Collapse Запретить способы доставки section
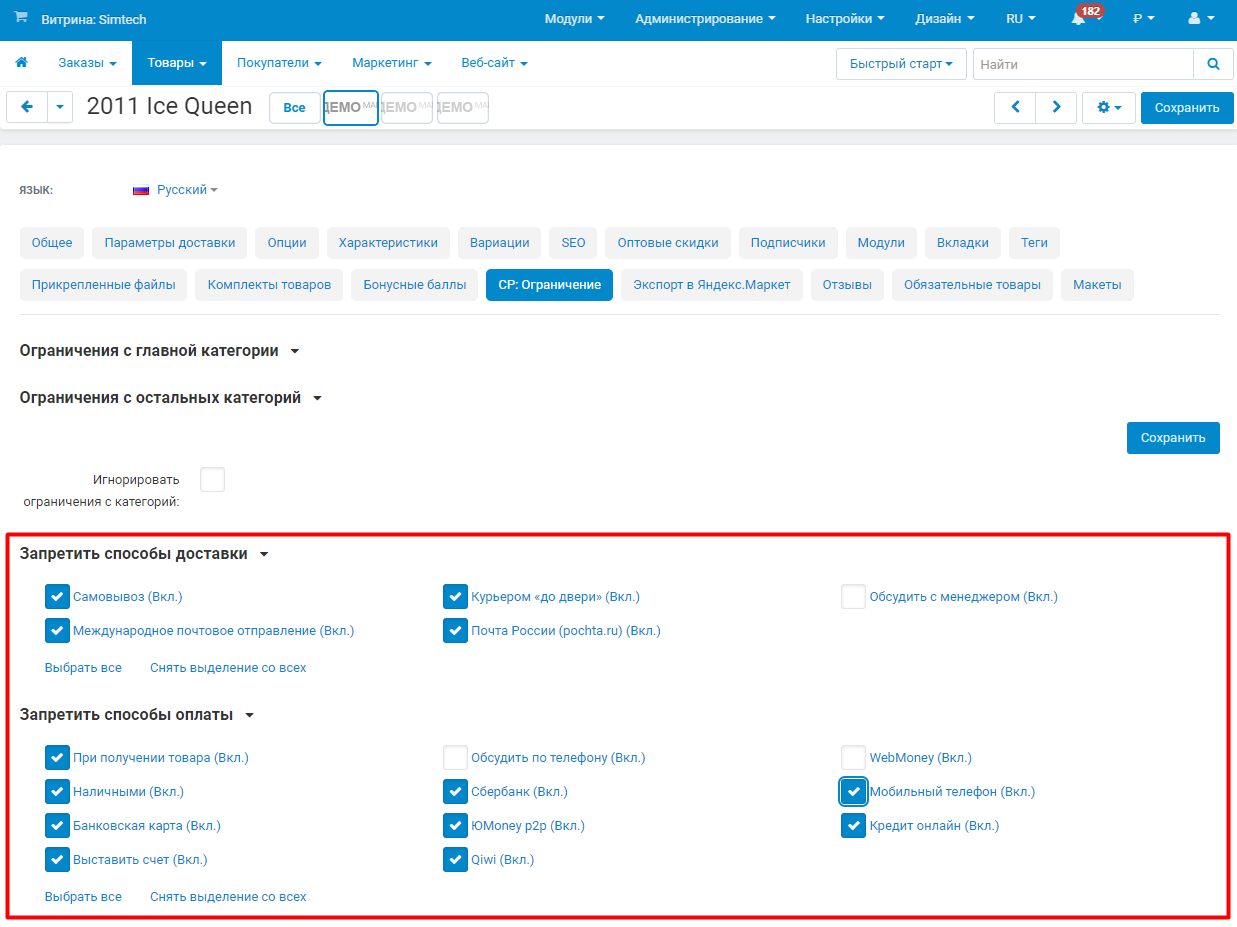This screenshot has width=1237, height=927. coord(145,554)
